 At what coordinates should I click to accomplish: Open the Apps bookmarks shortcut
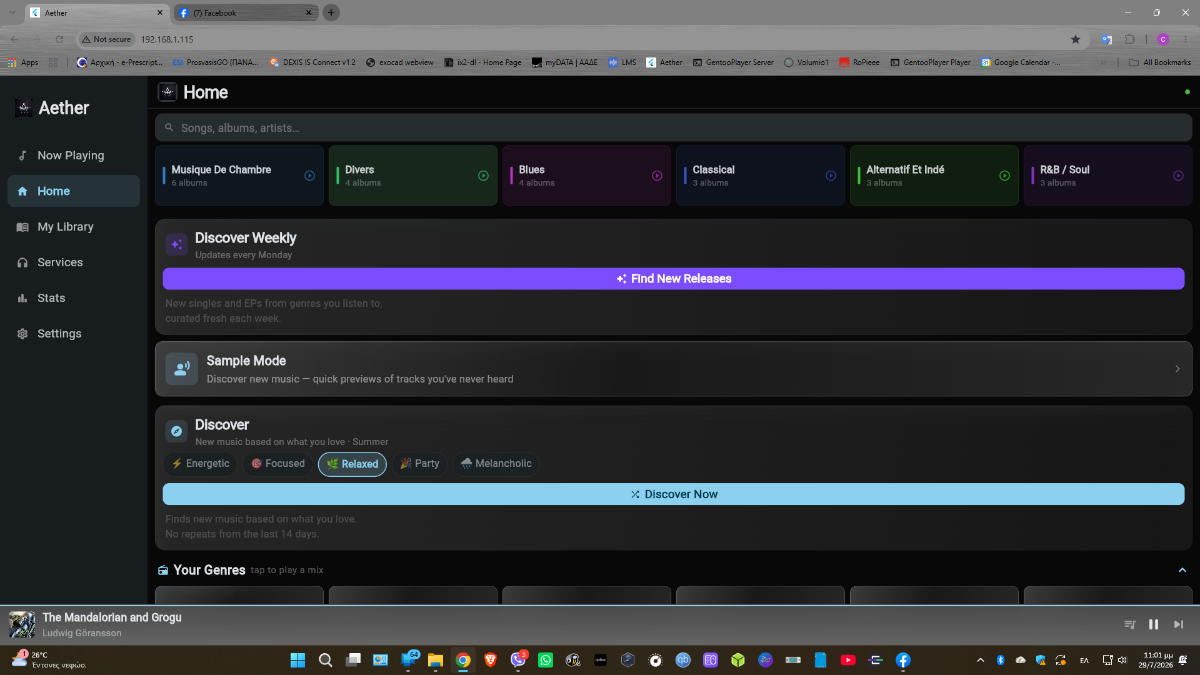23,62
